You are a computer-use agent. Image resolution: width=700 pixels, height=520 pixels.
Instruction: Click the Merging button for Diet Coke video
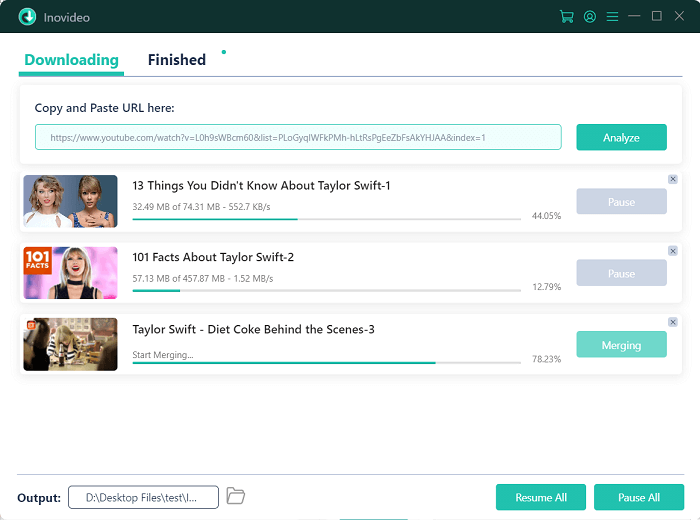(x=621, y=345)
